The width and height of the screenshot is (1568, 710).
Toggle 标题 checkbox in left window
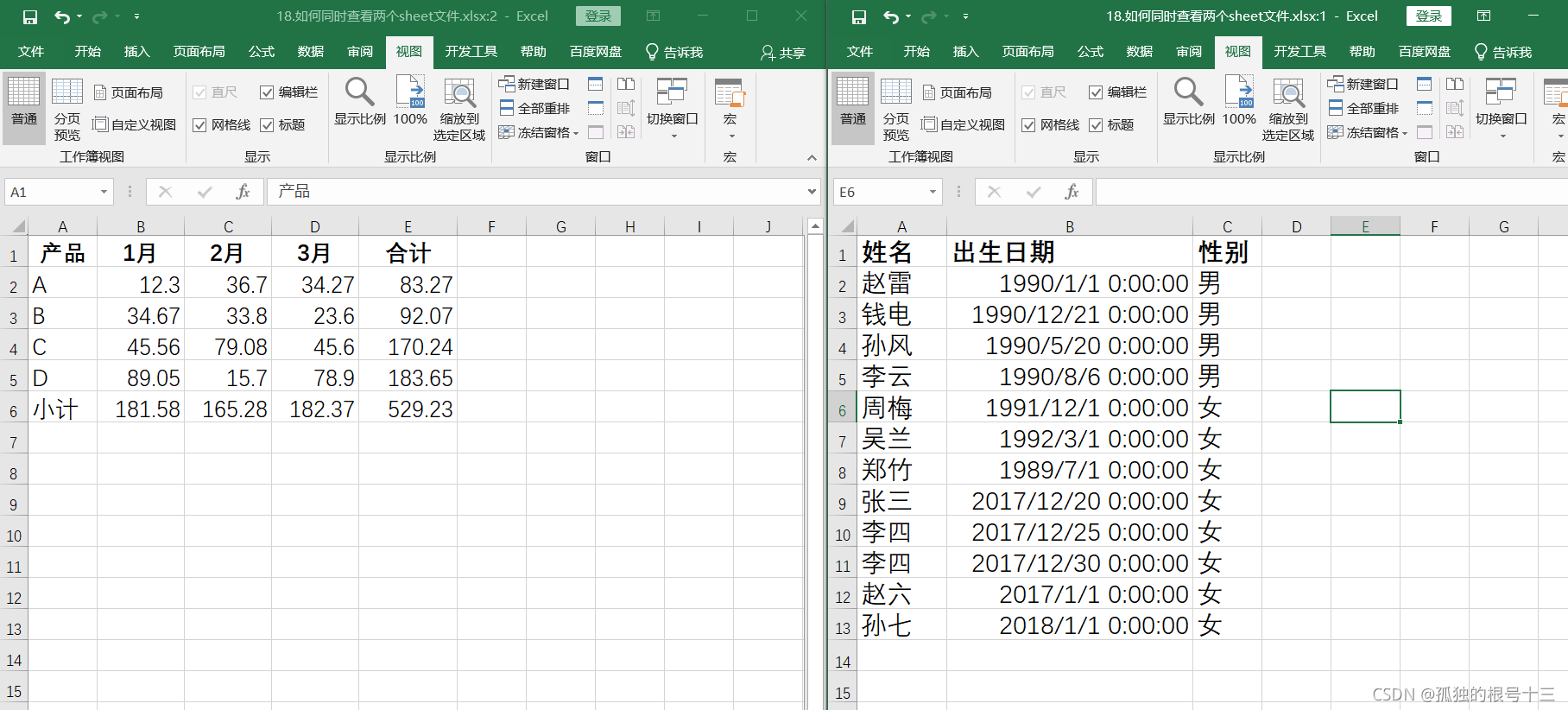(x=267, y=125)
